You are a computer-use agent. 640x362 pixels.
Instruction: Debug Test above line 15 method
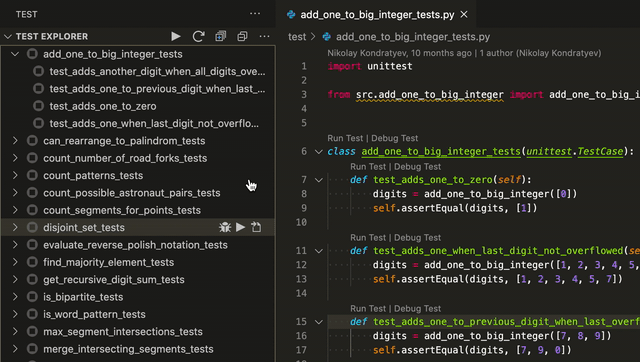tap(418, 309)
